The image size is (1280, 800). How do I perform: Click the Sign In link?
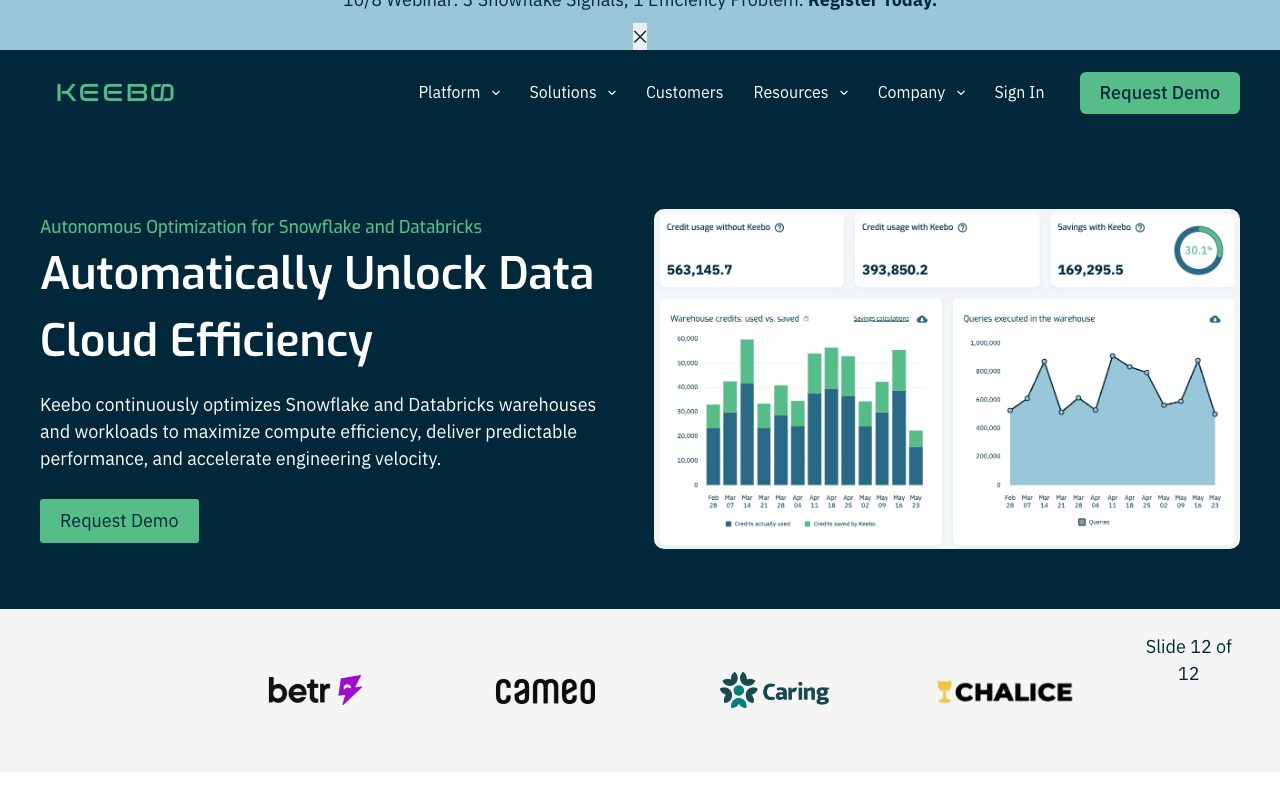click(1019, 93)
